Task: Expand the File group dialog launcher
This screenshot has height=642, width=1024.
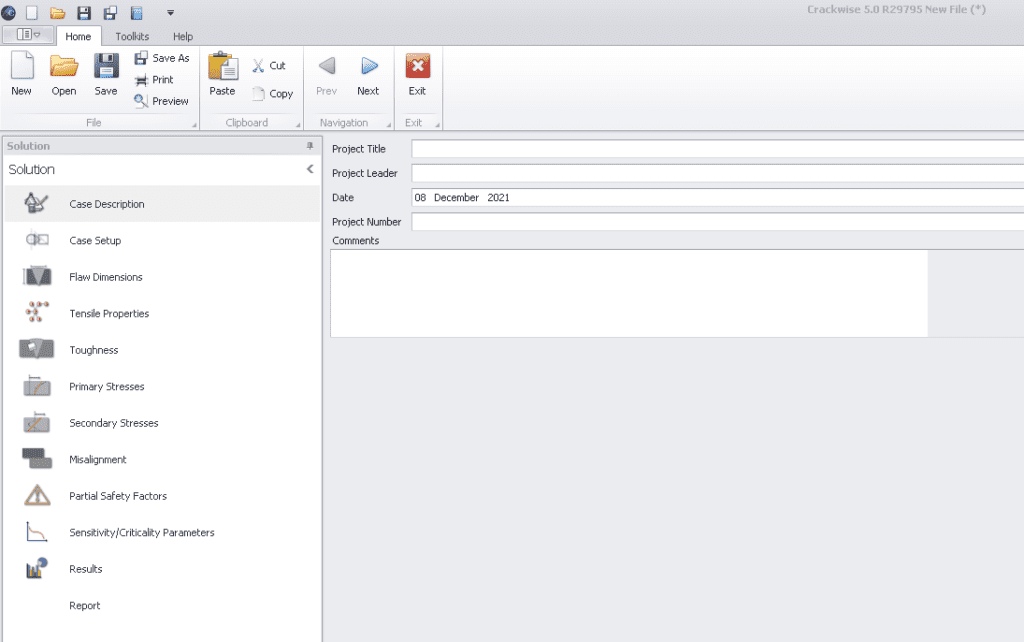Action: (x=193, y=124)
